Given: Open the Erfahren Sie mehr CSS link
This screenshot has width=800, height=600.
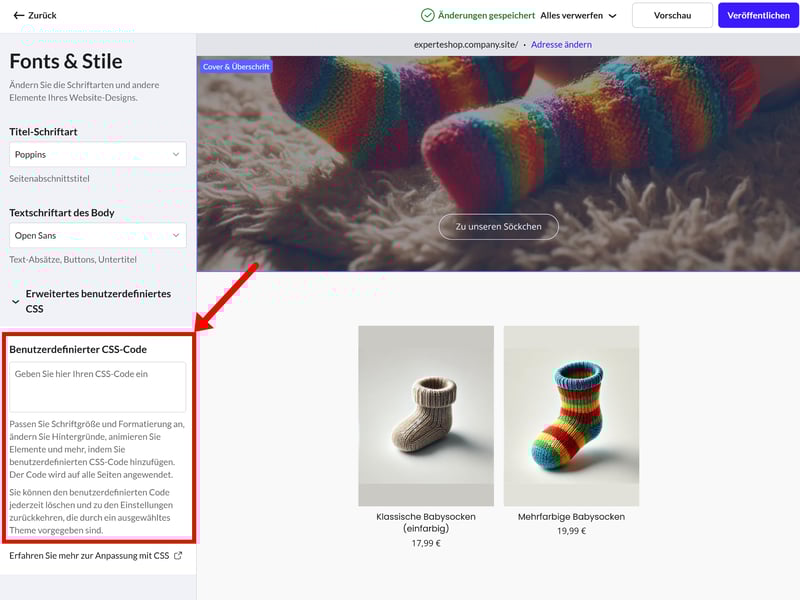Looking at the screenshot, I should click(x=90, y=555).
